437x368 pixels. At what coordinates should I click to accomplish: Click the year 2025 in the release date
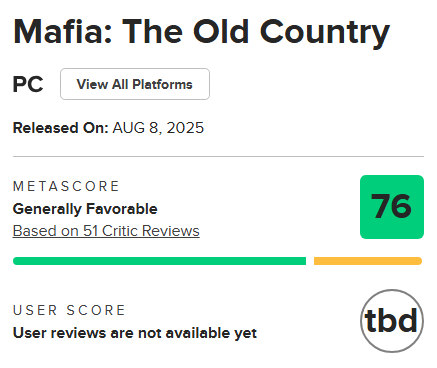pyautogui.click(x=185, y=128)
